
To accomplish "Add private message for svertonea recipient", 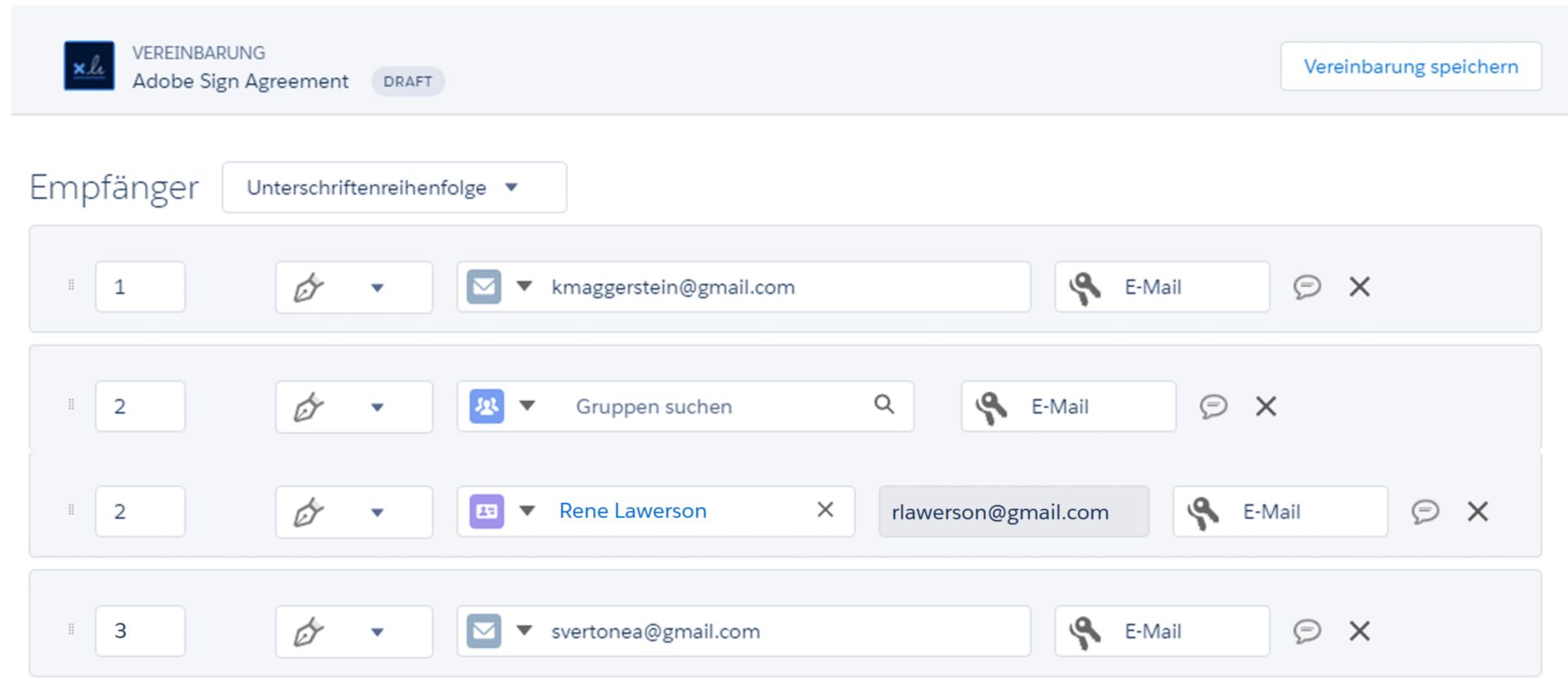I will (1307, 630).
